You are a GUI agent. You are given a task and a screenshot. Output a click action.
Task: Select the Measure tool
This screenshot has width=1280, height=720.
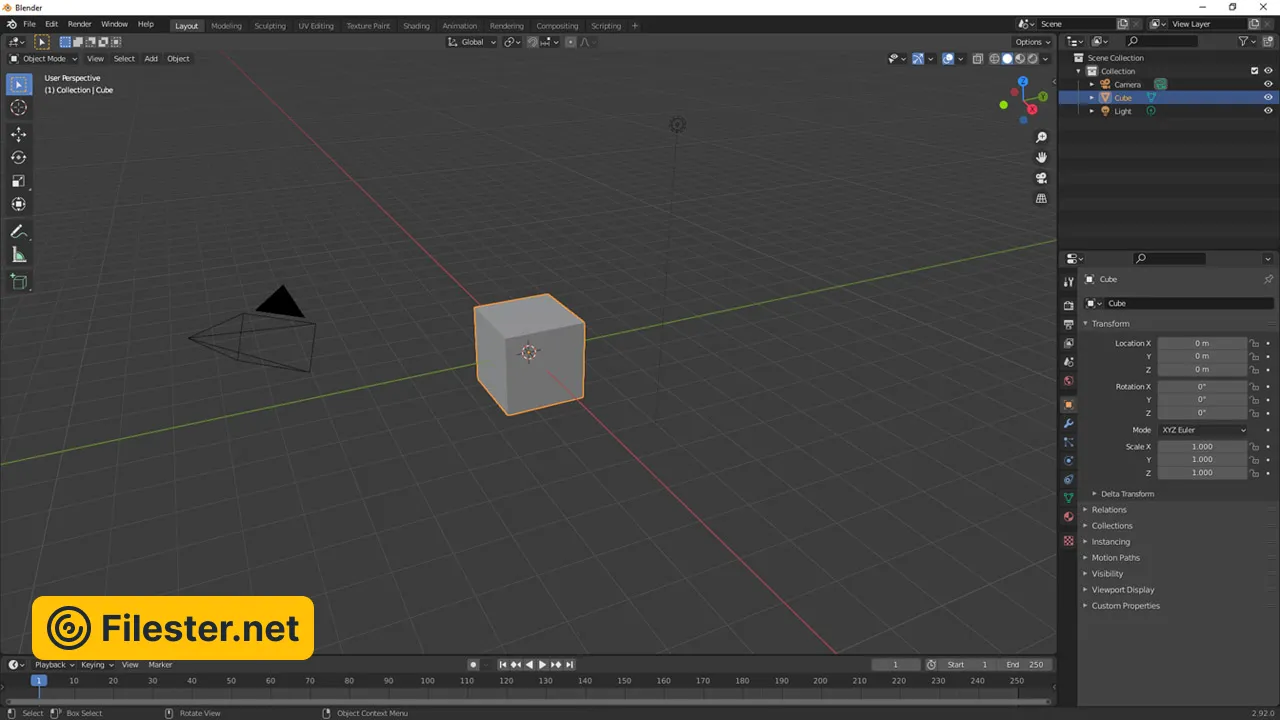point(18,256)
